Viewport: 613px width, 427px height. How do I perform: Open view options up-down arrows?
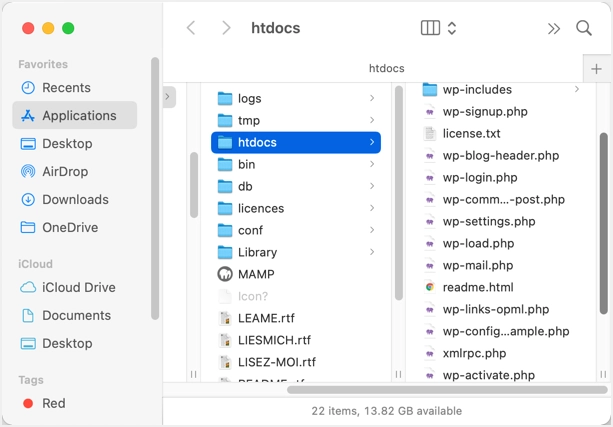point(452,29)
